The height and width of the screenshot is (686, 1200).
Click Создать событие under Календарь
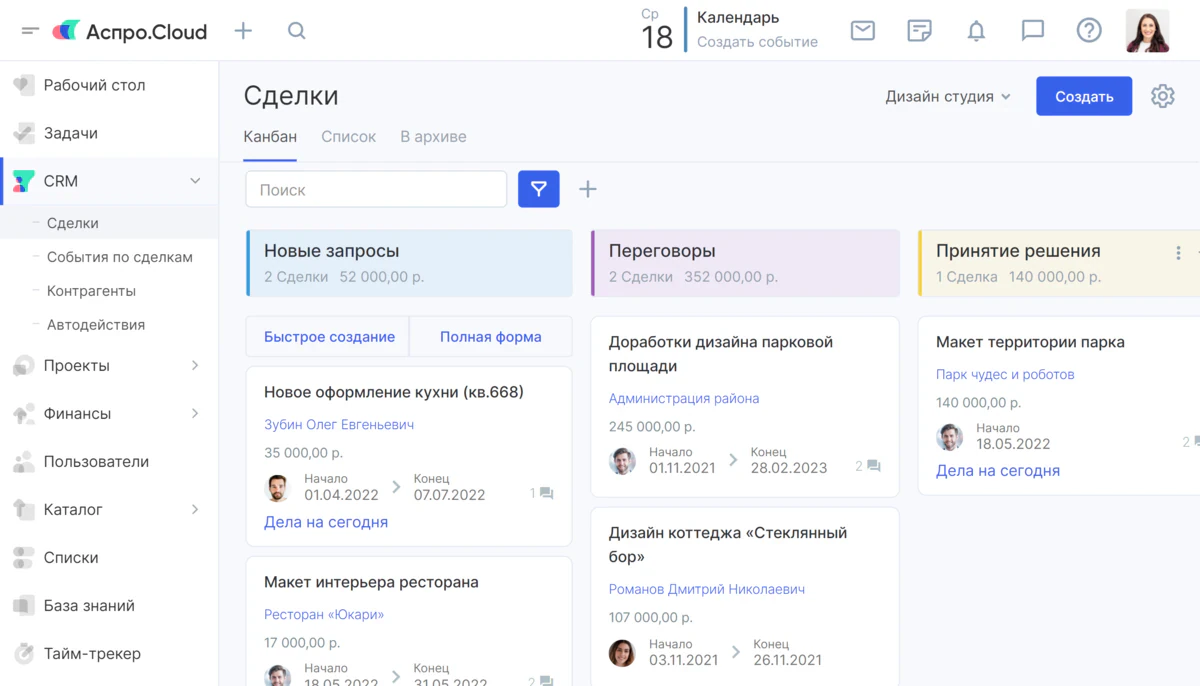click(757, 42)
